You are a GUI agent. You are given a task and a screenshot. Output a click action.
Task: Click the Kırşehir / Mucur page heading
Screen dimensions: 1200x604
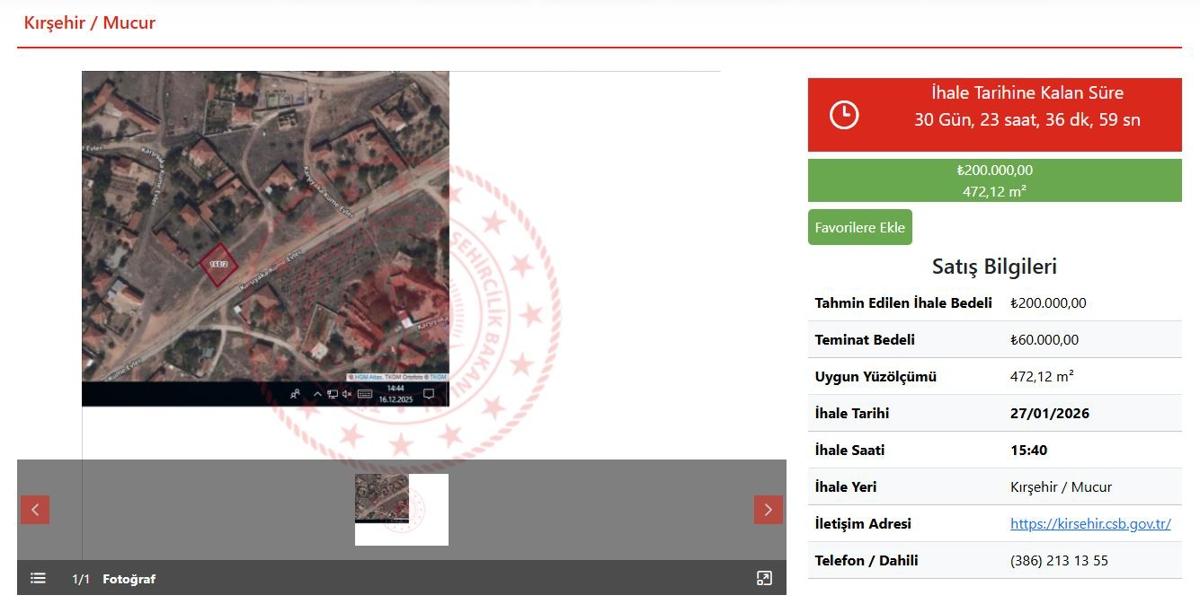click(x=90, y=22)
